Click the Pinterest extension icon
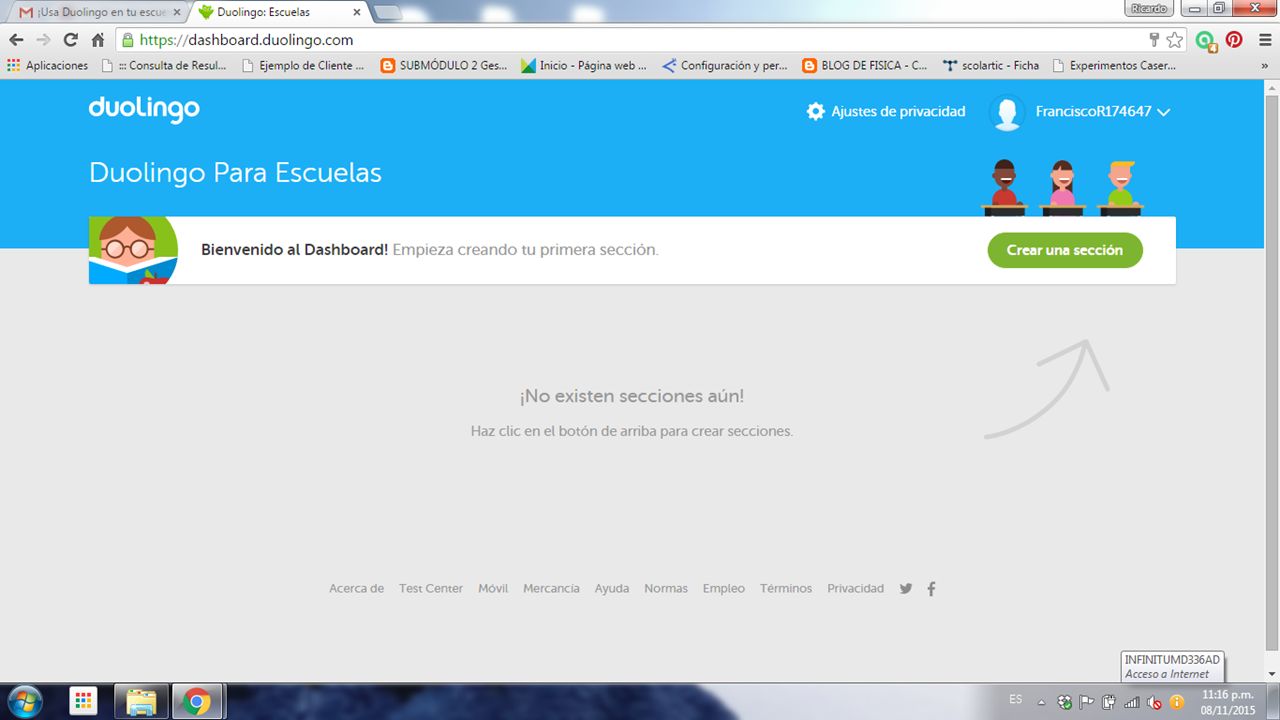Screen dimensions: 1280x720 coord(1234,40)
